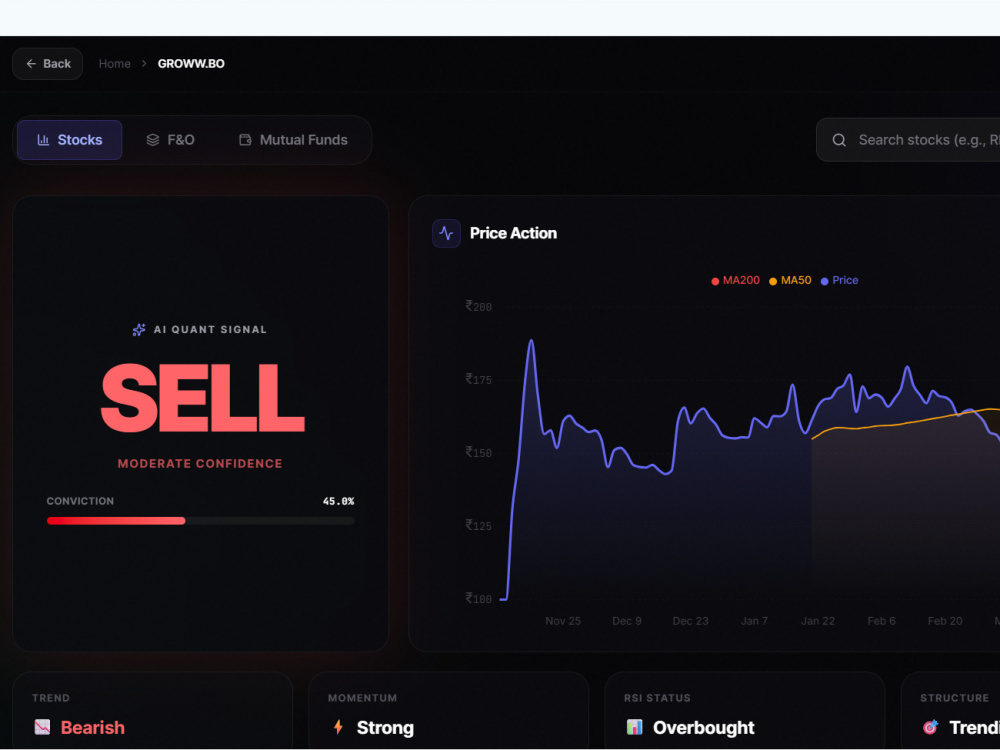The height and width of the screenshot is (750, 1000).
Task: Focus the Search stocks input field
Action: coord(908,140)
